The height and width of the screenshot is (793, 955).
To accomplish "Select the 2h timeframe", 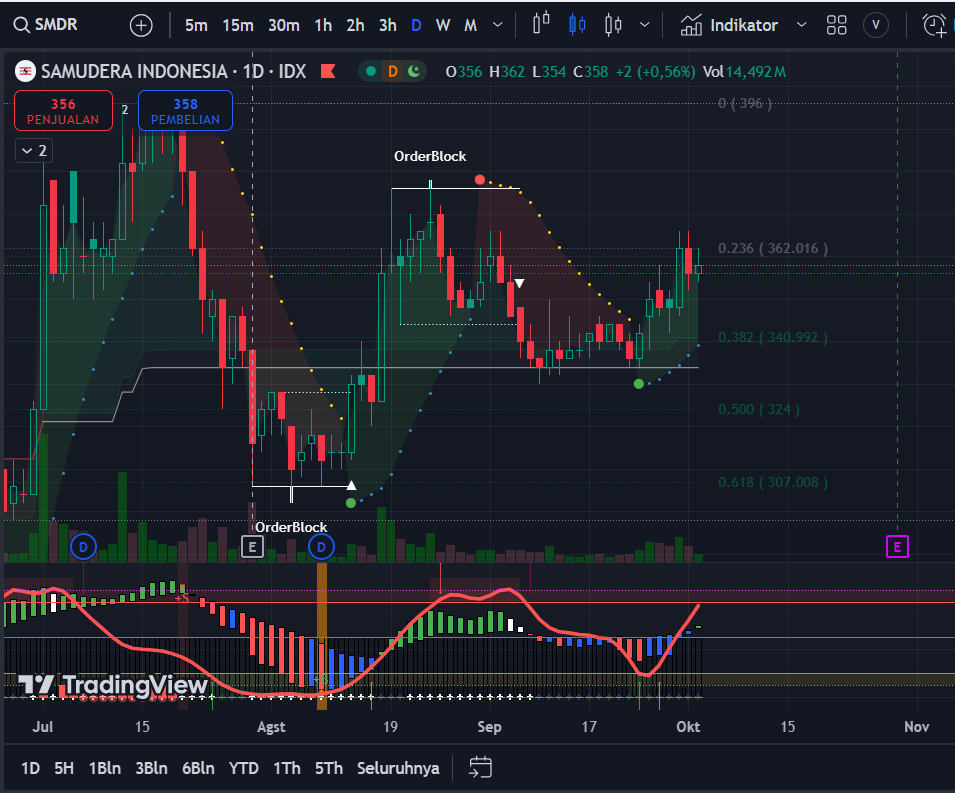I will pyautogui.click(x=355, y=26).
